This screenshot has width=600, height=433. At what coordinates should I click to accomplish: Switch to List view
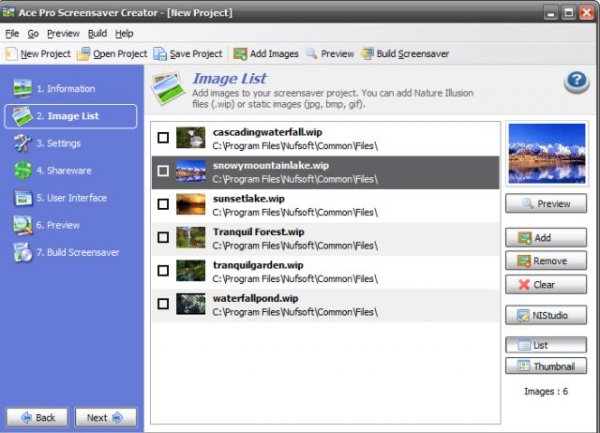click(546, 345)
